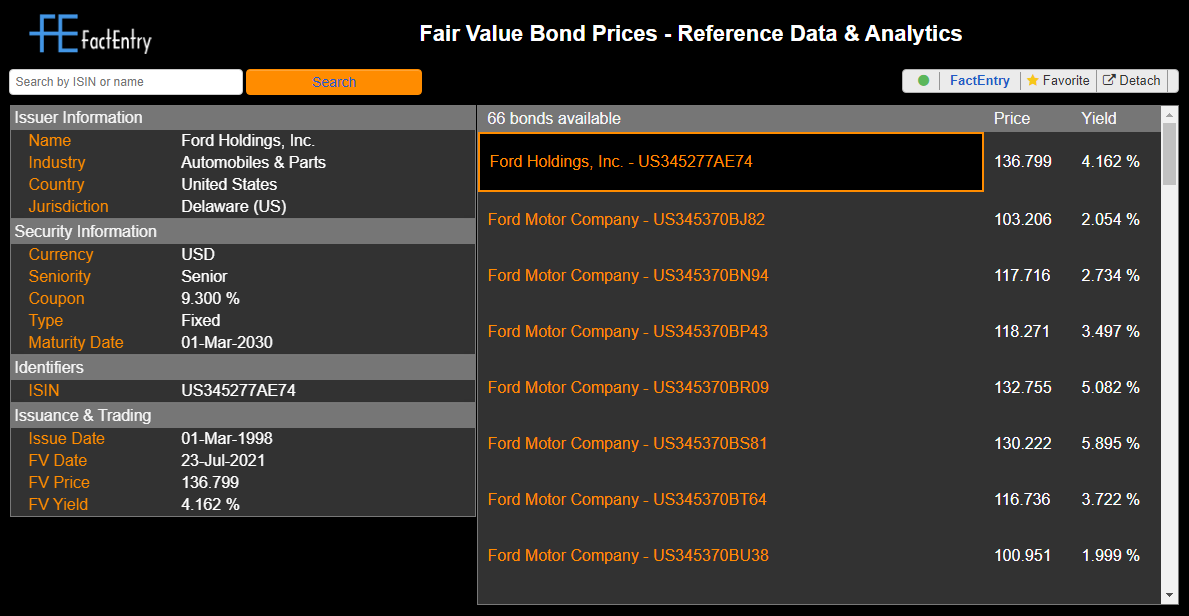This screenshot has width=1189, height=616.
Task: Click the 'Coupon' field label
Action: pyautogui.click(x=57, y=298)
